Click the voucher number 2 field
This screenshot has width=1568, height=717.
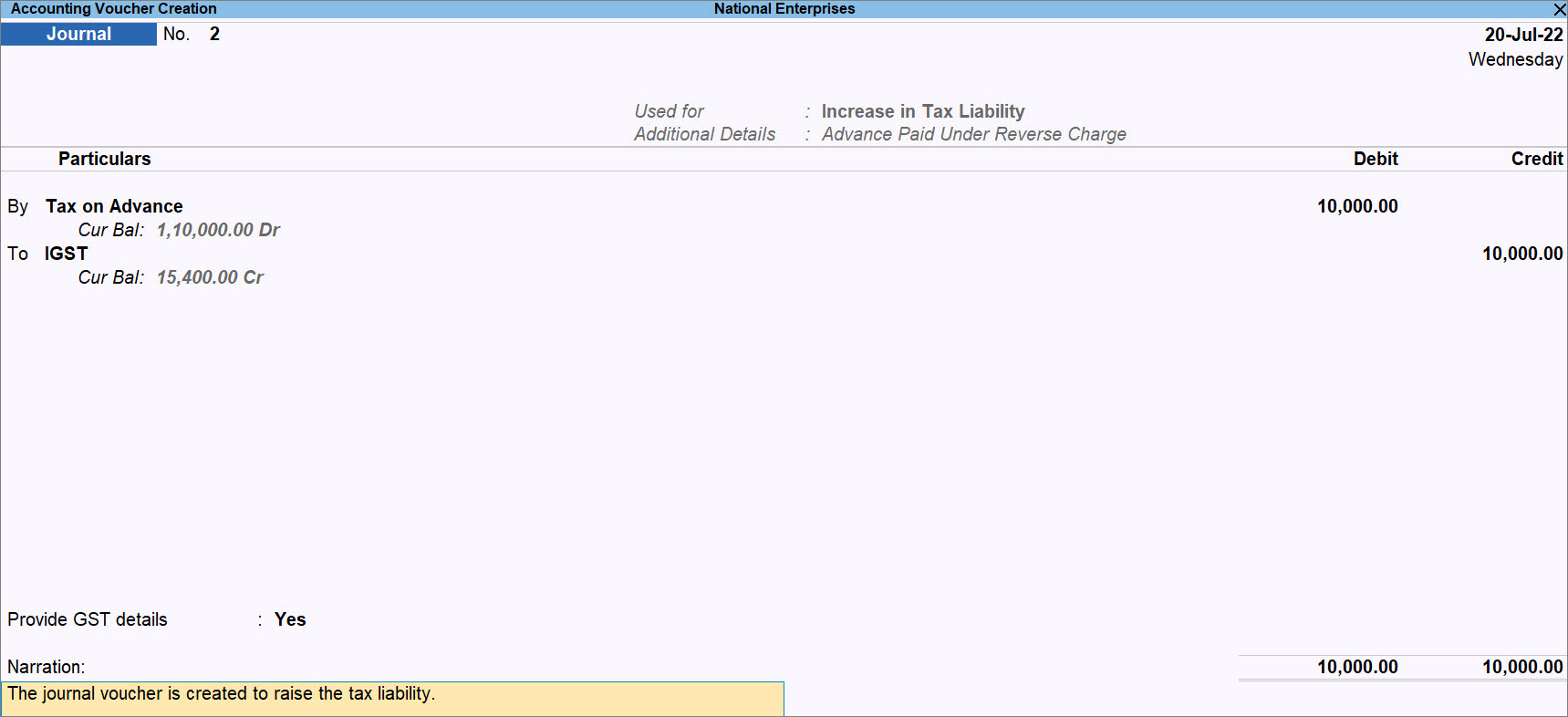(214, 34)
